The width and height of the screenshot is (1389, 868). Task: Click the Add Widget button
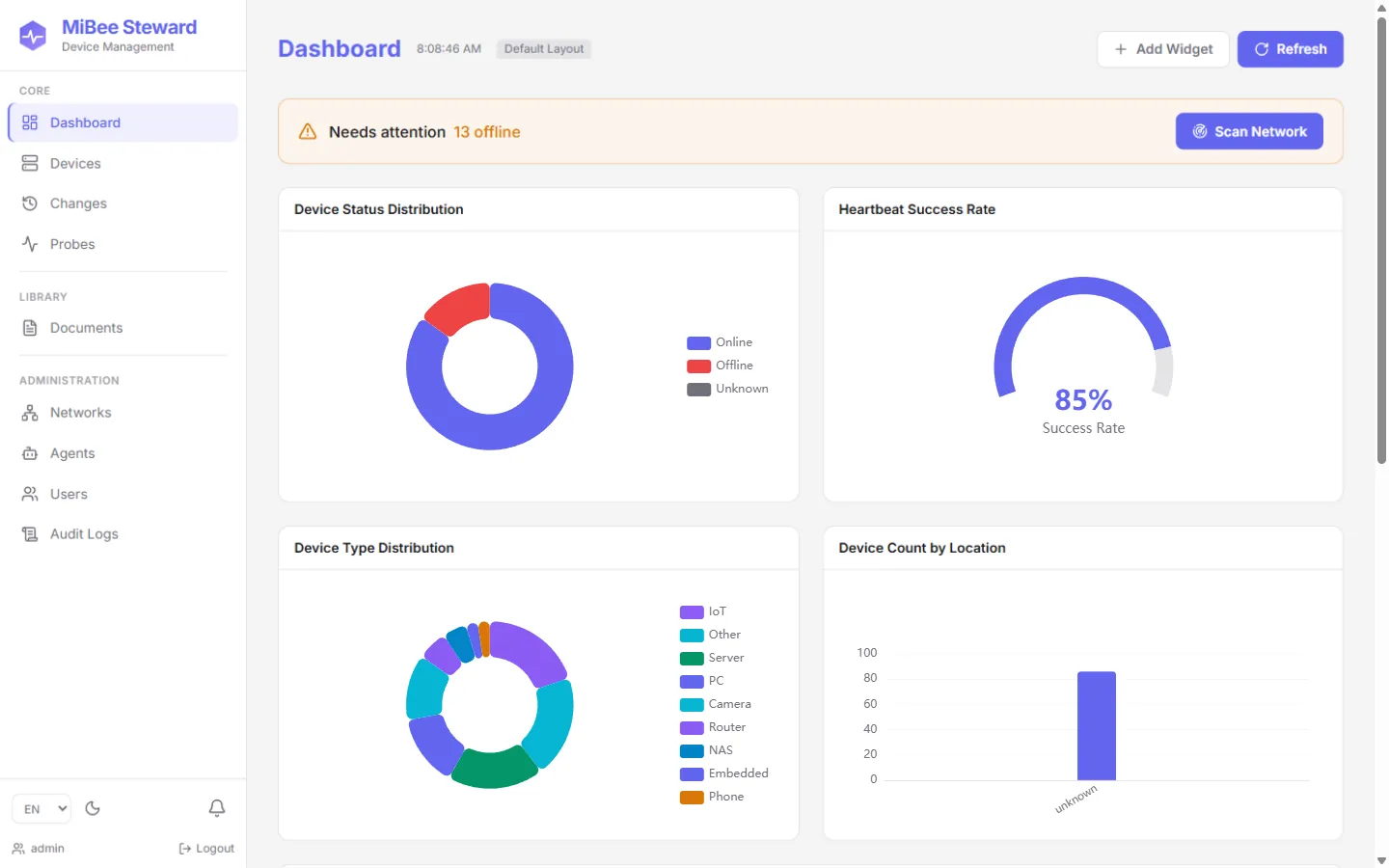(1163, 49)
